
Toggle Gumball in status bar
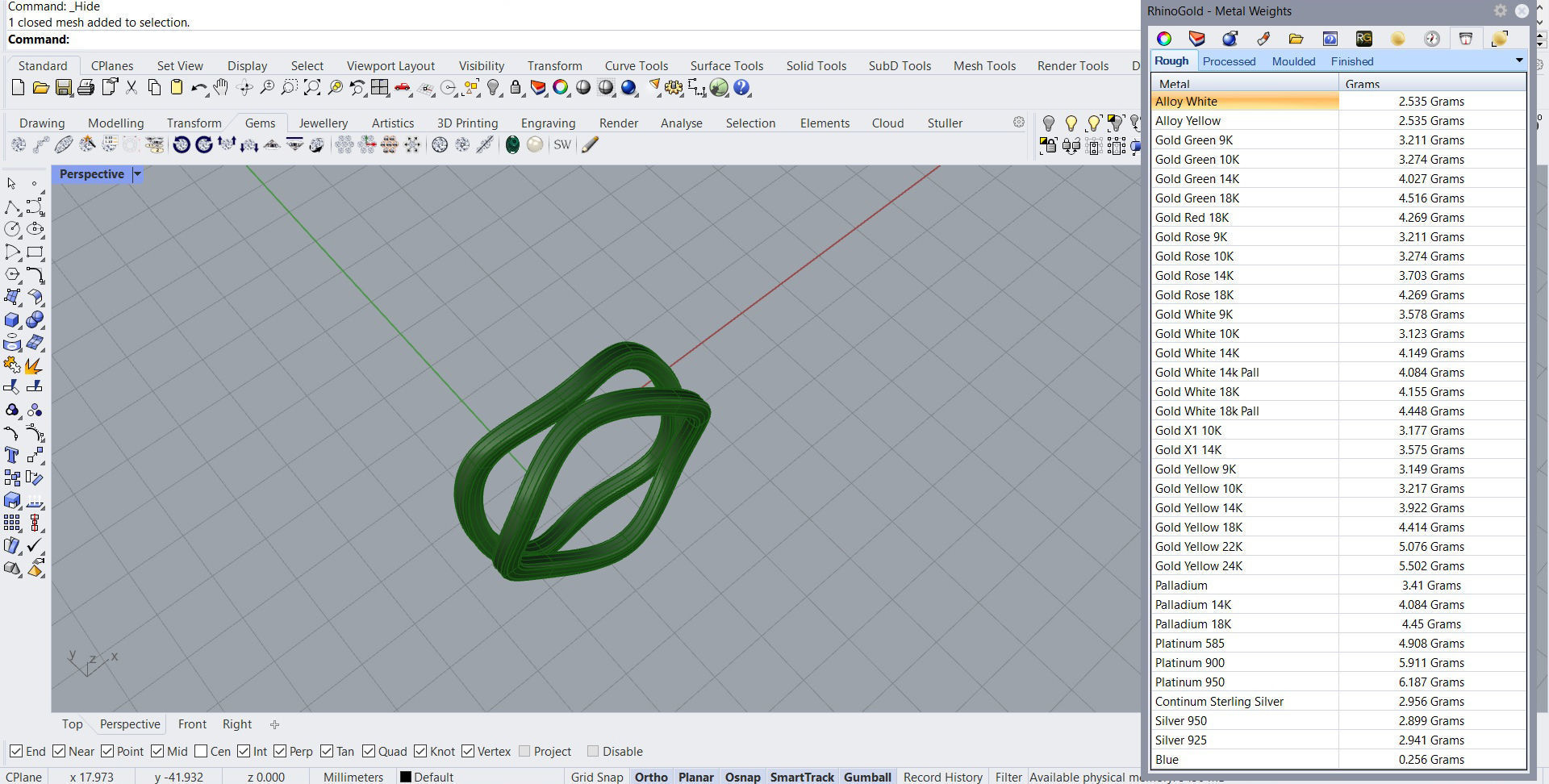click(867, 777)
